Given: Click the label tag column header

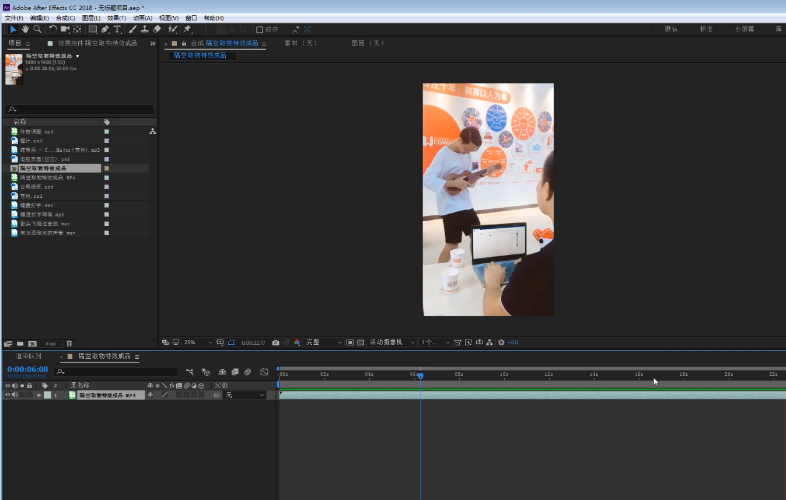Looking at the screenshot, I should click(106, 122).
